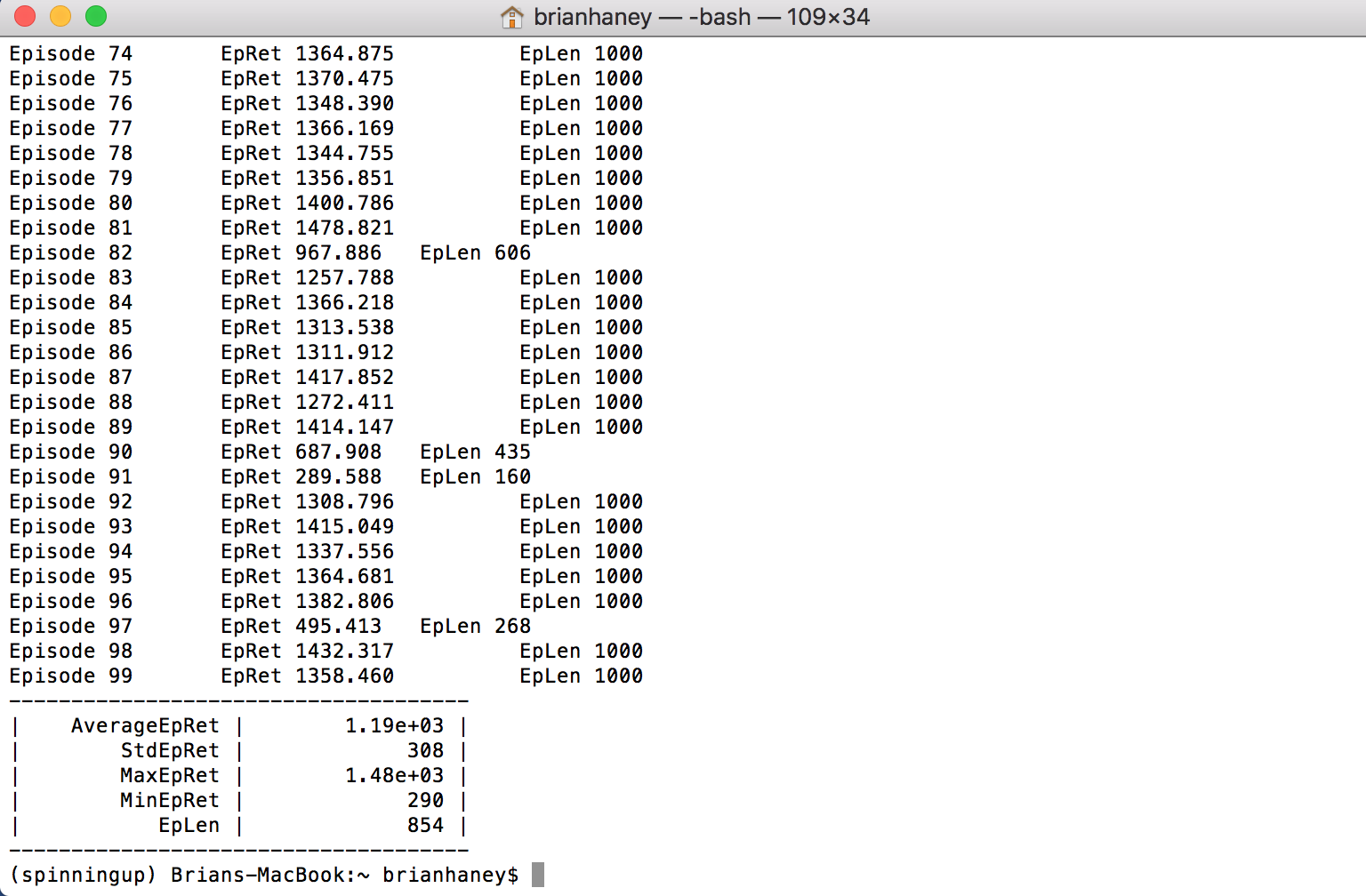This screenshot has height=896, width=1366.
Task: Select the value 'EpRet 1308.796'
Action: [308, 501]
